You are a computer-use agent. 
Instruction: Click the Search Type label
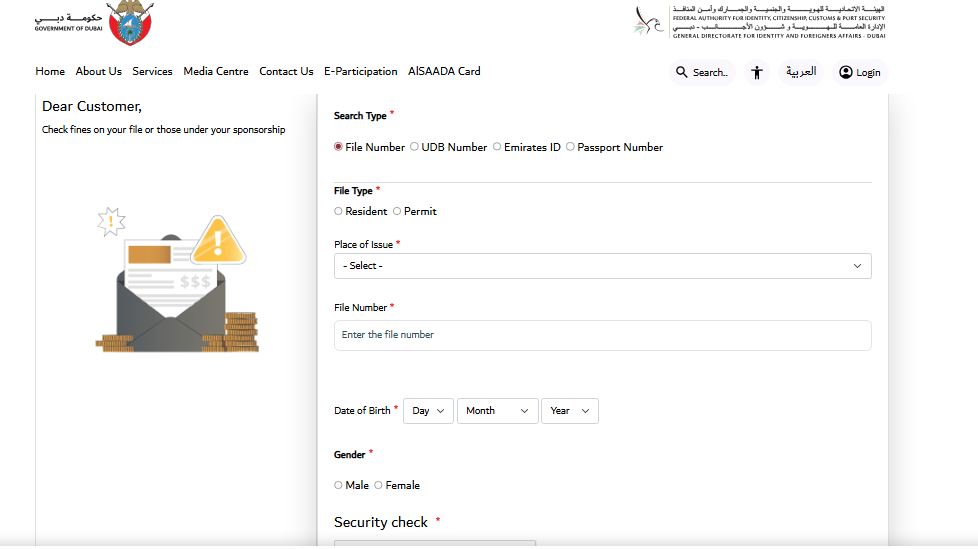360,116
